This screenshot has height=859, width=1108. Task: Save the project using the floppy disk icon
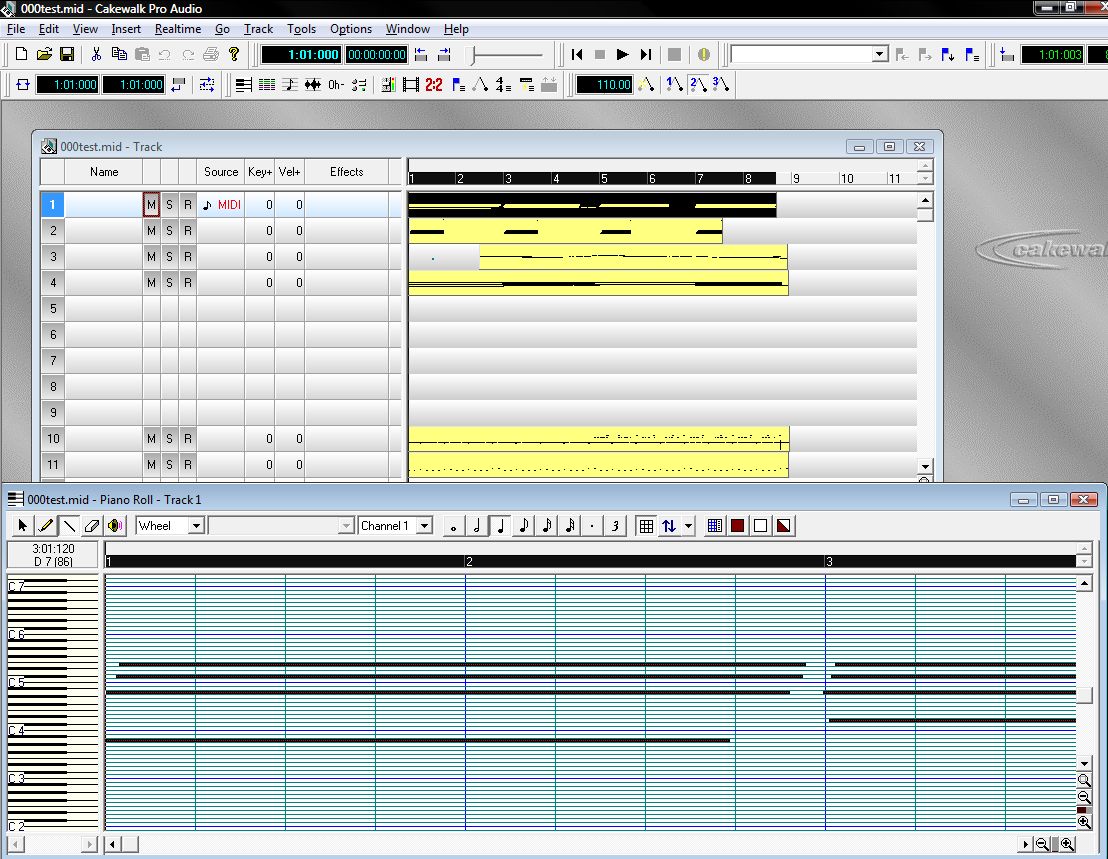click(66, 54)
